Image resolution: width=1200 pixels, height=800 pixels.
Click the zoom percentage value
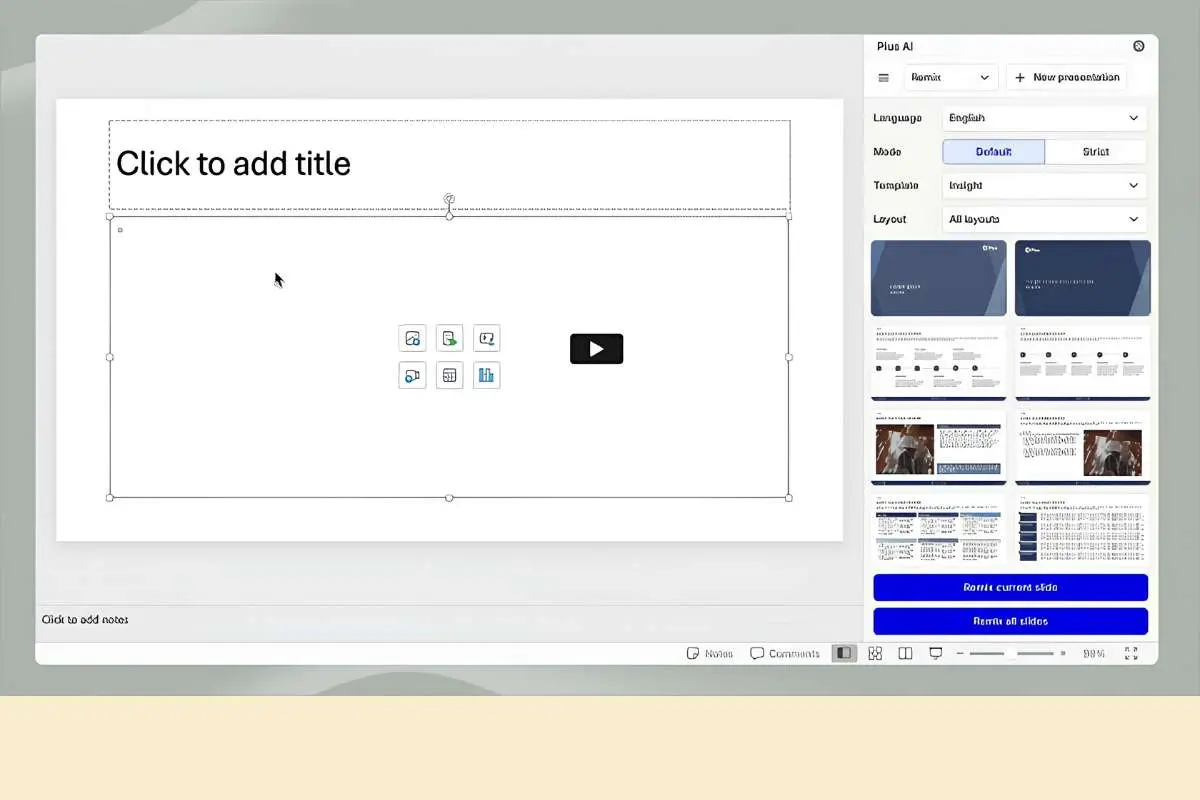(1094, 653)
